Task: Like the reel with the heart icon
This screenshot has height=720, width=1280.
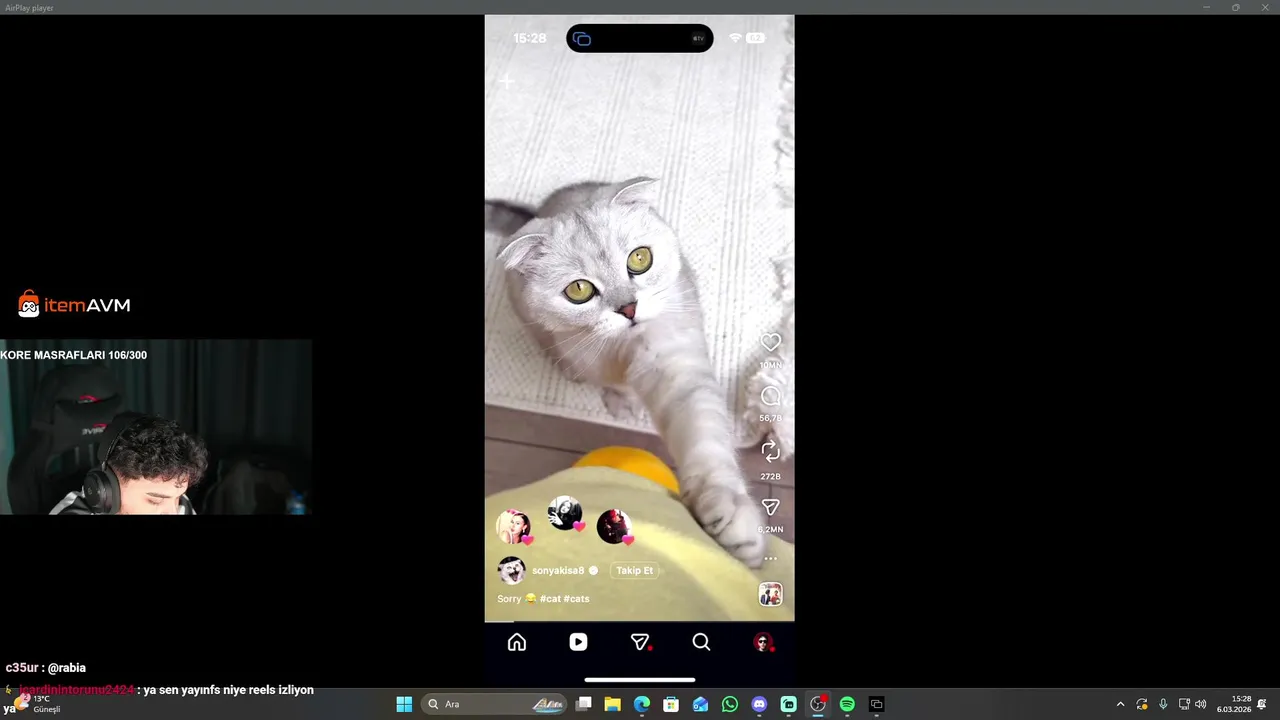Action: [770, 343]
